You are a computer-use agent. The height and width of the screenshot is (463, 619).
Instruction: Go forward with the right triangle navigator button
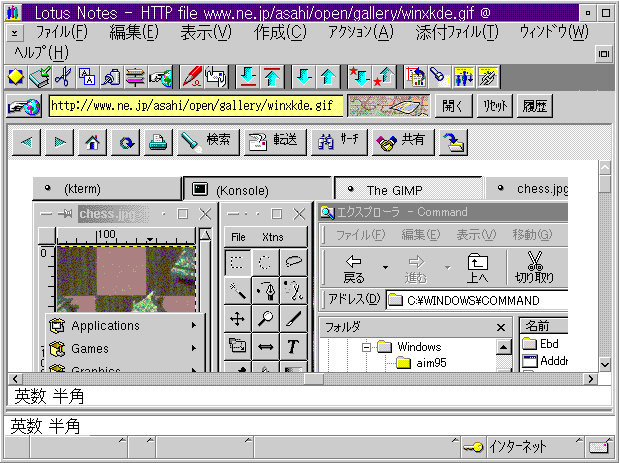60,142
